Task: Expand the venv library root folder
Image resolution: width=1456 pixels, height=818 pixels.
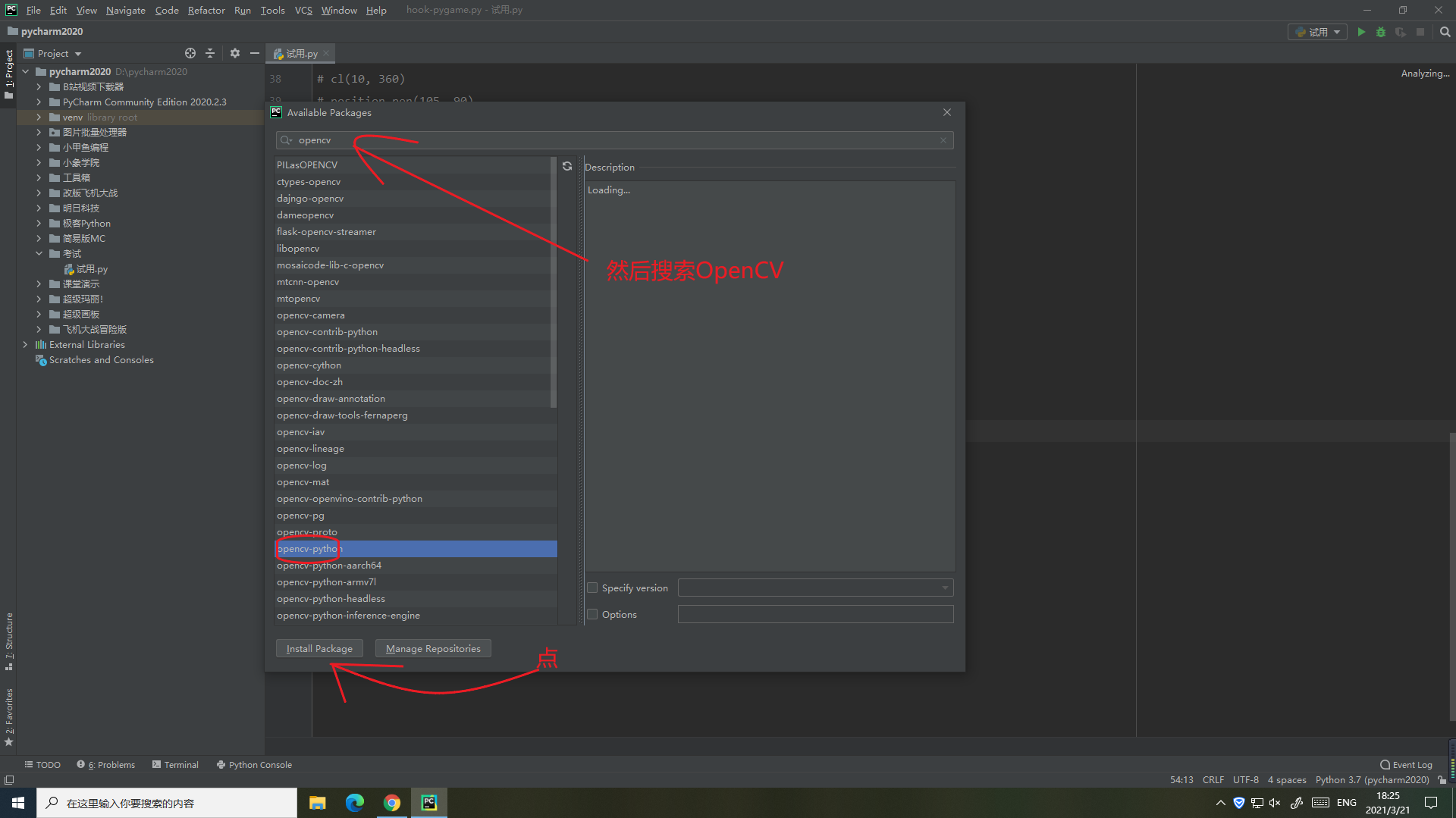Action: click(39, 117)
